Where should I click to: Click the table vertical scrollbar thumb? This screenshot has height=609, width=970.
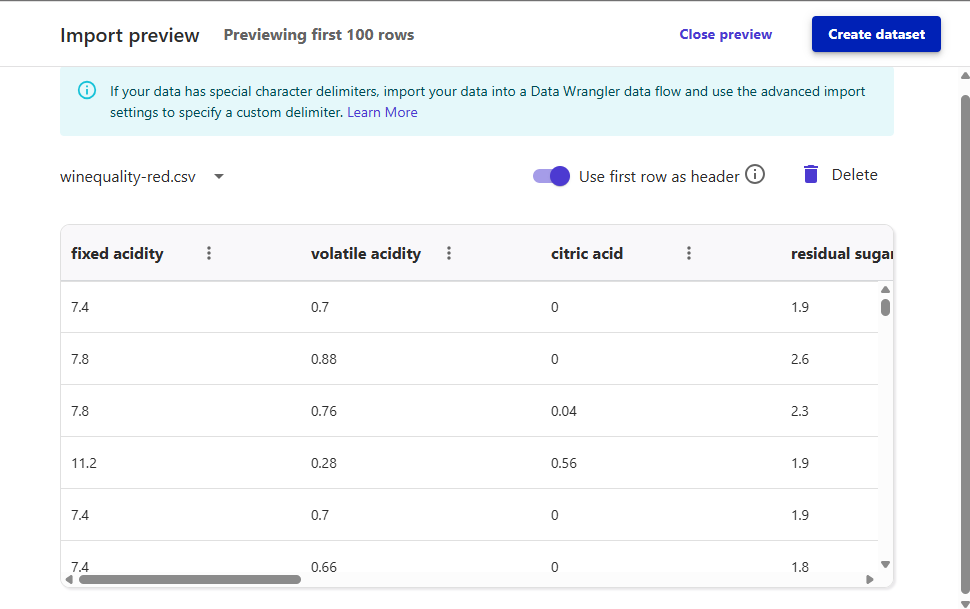(x=885, y=307)
